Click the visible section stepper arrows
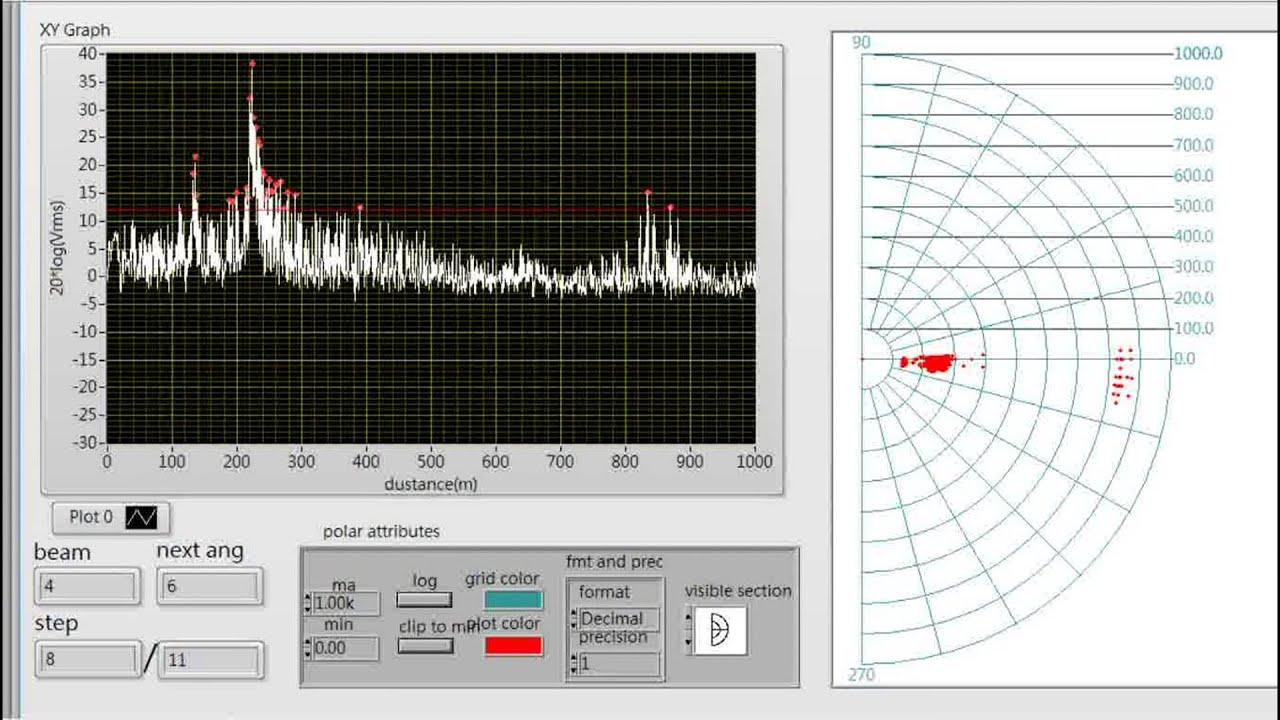The height and width of the screenshot is (720, 1280). pos(689,630)
